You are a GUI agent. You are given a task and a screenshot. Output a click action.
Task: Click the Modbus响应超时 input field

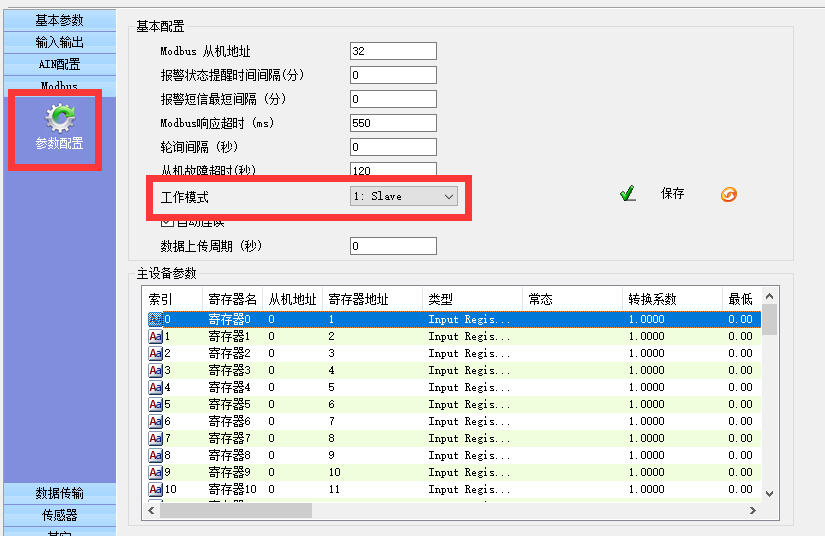click(x=393, y=123)
